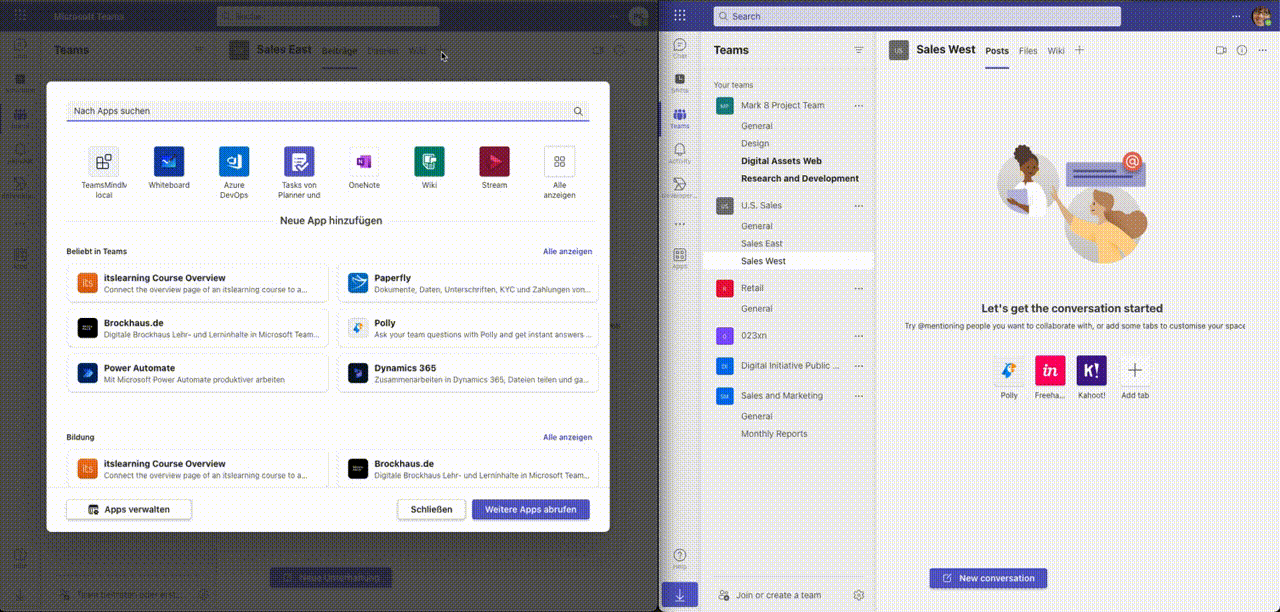Click the Apps verwalten button
The image size is (1280, 612).
click(x=129, y=509)
